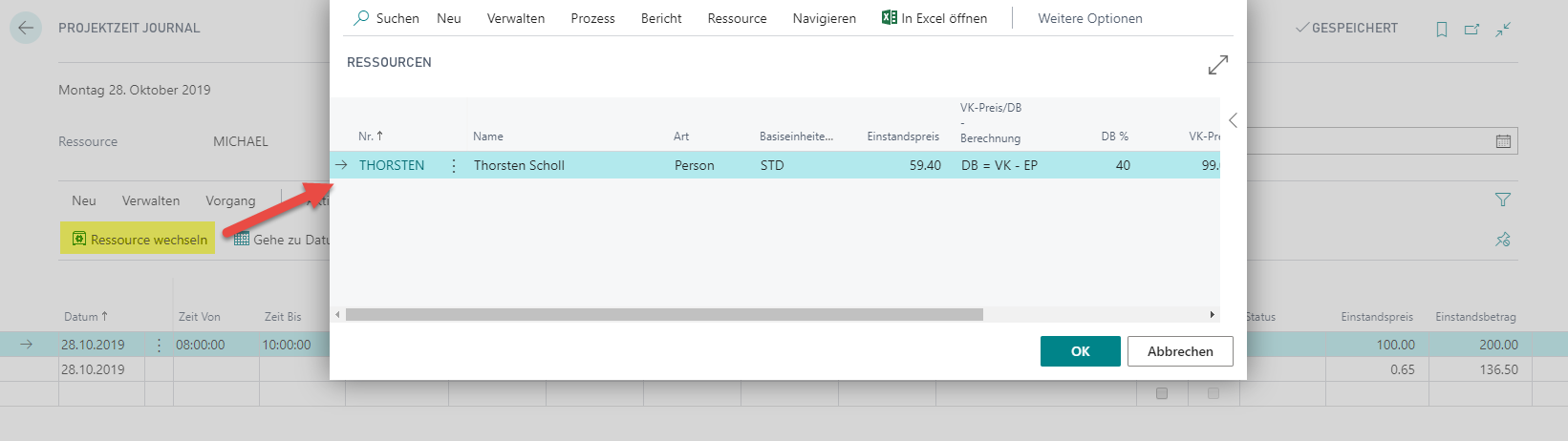Click the Abbrechen button
This screenshot has height=441, width=1568.
[1180, 351]
